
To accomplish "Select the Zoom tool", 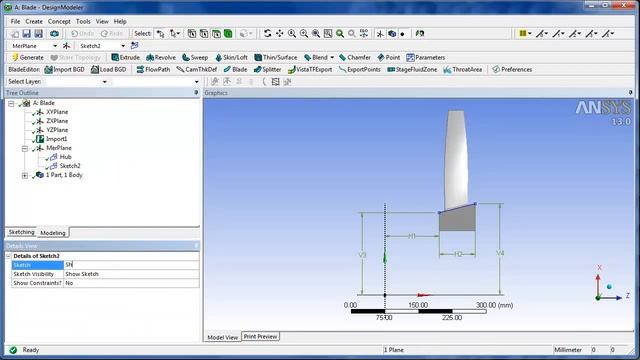I will tap(292, 33).
